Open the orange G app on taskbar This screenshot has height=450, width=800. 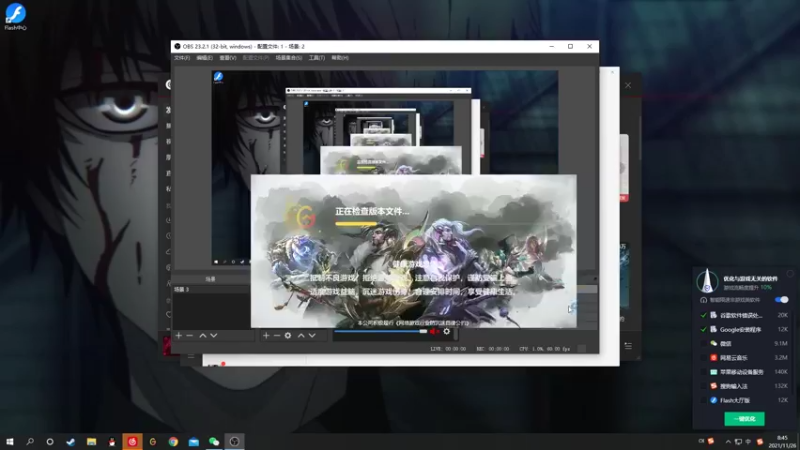[x=153, y=442]
